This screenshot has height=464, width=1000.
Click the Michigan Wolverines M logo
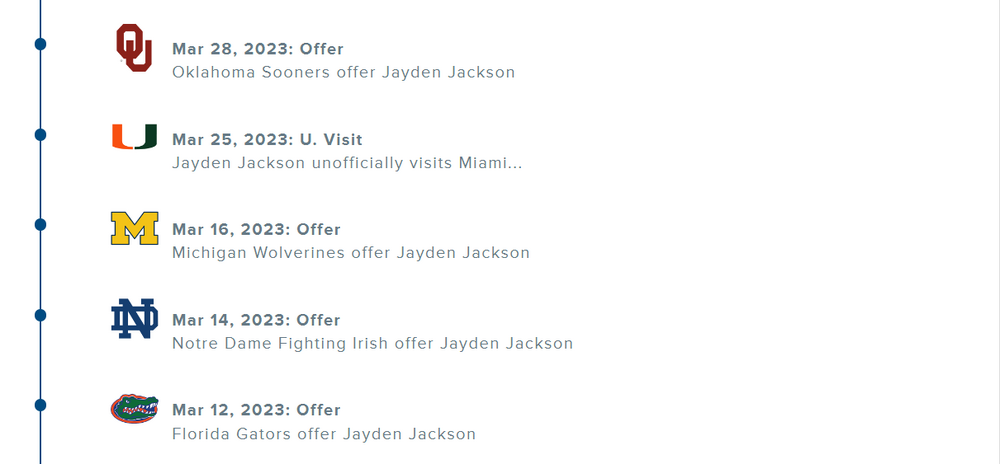coord(134,228)
